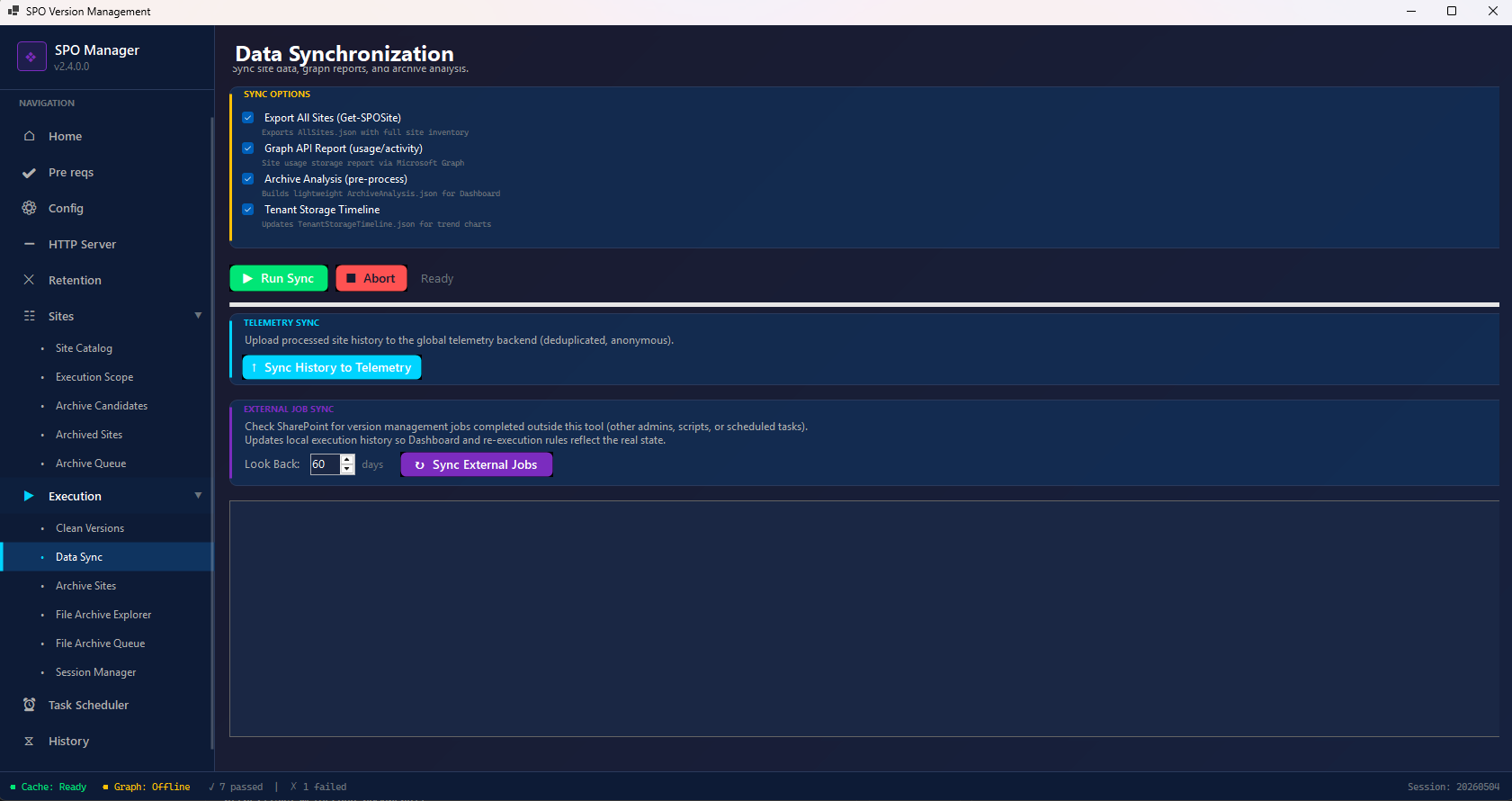Screen dimensions: 1512x801
Task: Click the green Cache status indicator dot
Action: (x=13, y=787)
